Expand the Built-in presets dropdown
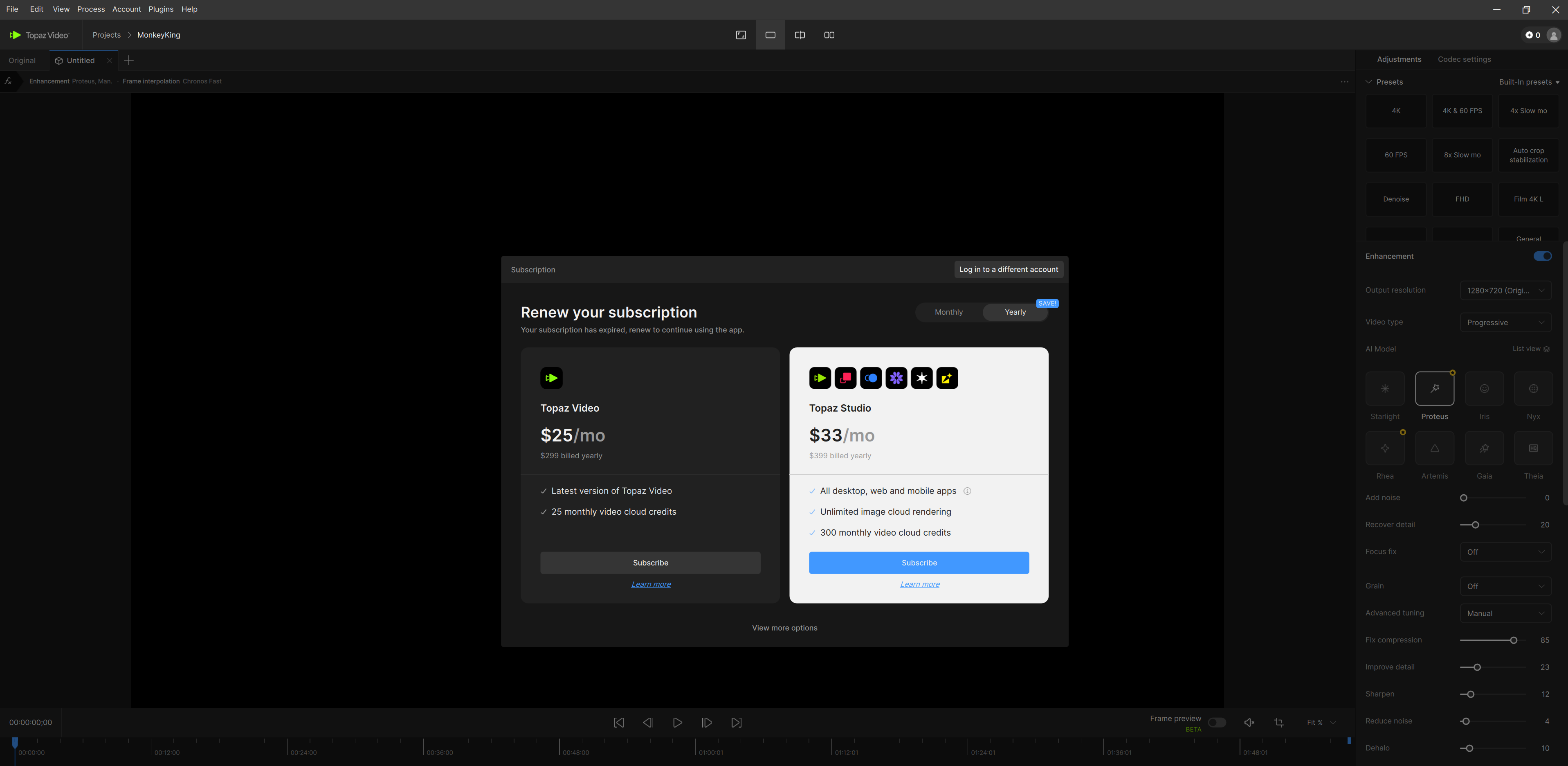Image resolution: width=1568 pixels, height=766 pixels. pos(1528,82)
